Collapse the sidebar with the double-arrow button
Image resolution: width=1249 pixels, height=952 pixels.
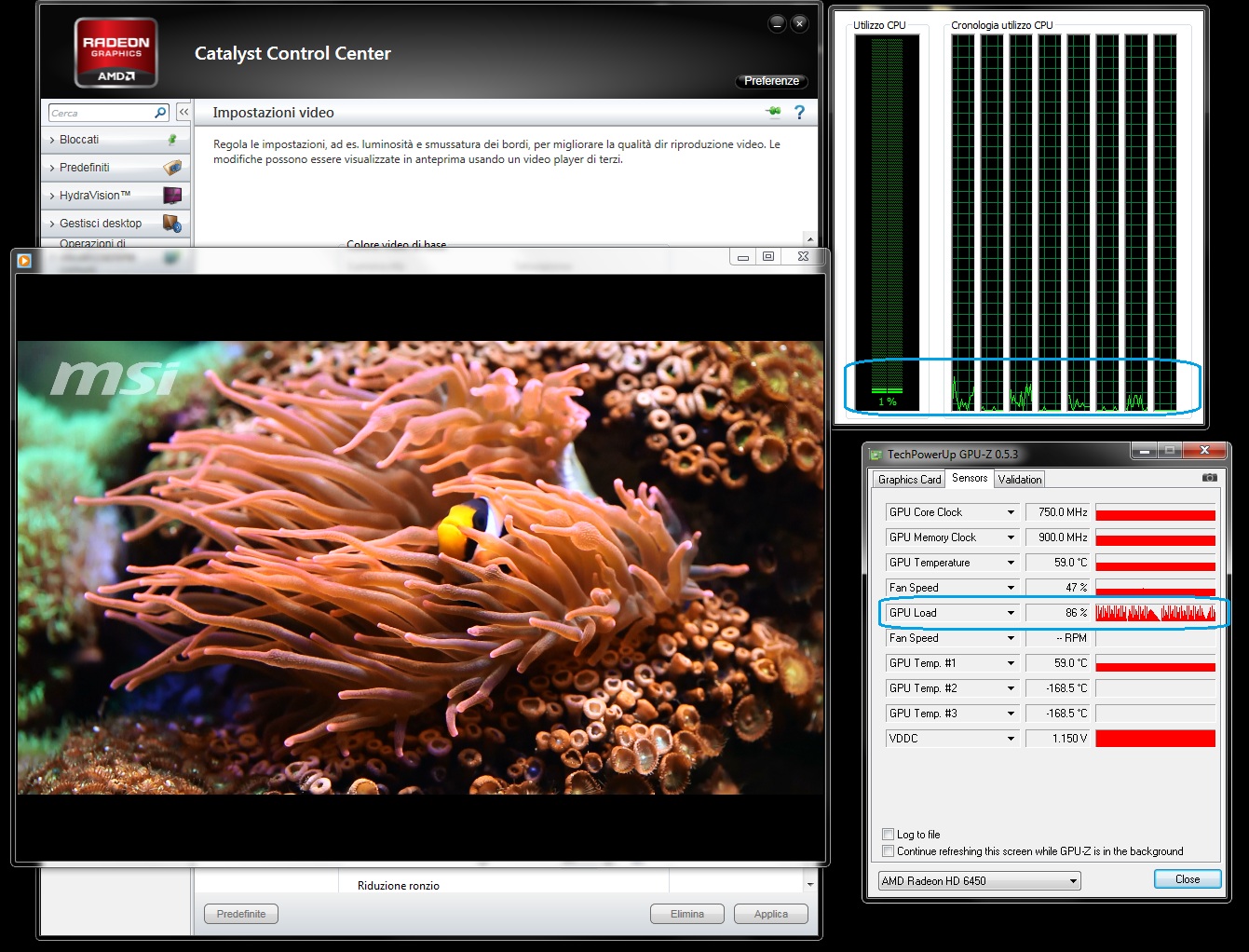[x=183, y=113]
